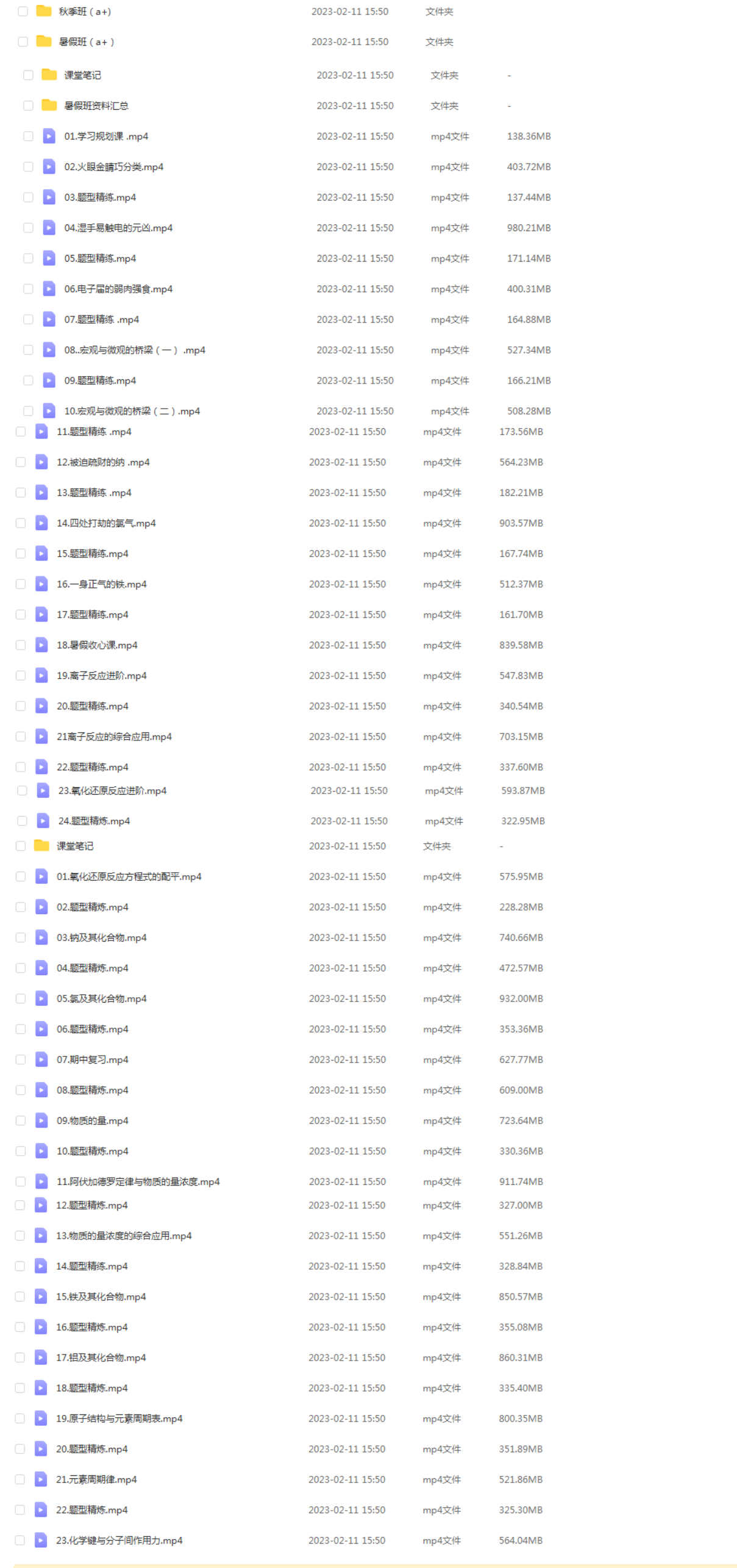Viewport: 737px width, 1568px height.
Task: Select checkbox beside 秋季班（a+）folder
Action: (23, 11)
